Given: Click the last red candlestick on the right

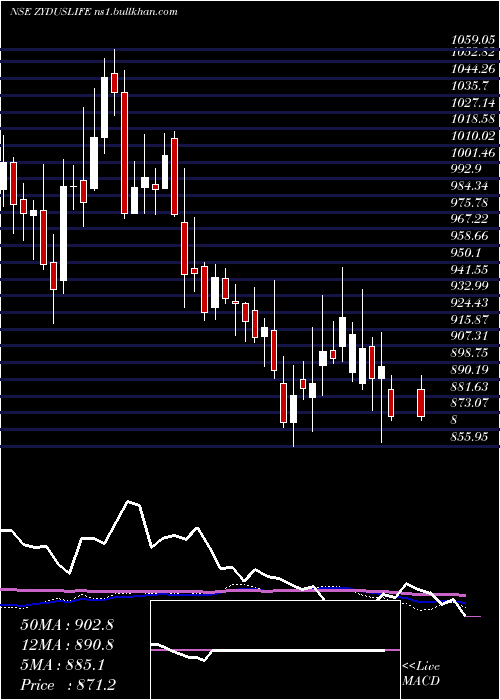Looking at the screenshot, I should click(x=421, y=403).
